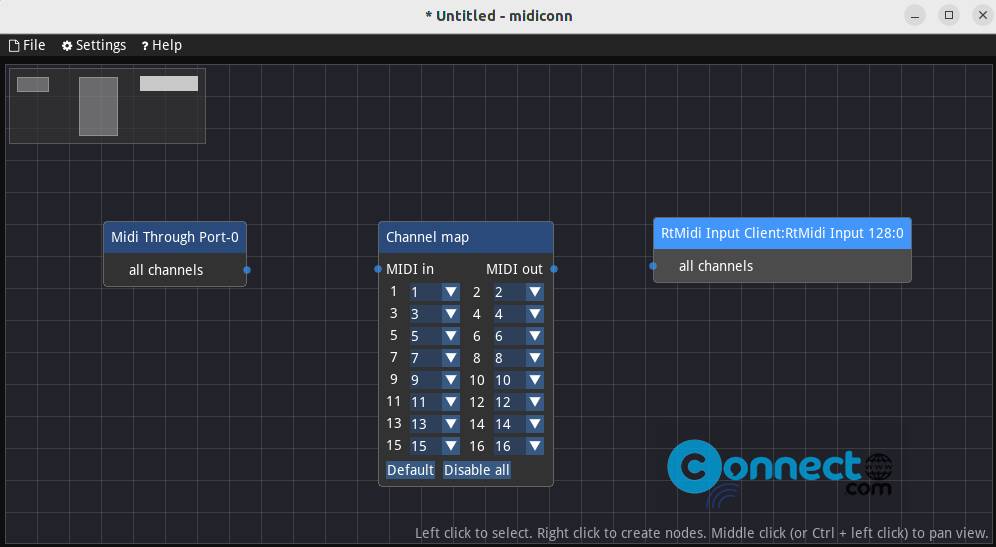This screenshot has width=996, height=547.
Task: Select the Midi Through Port-0 node title
Action: (x=175, y=237)
